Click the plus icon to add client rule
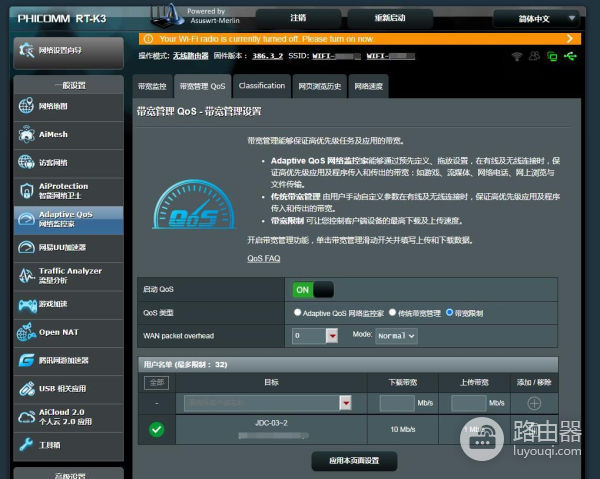This screenshot has width=600, height=479. coord(534,403)
